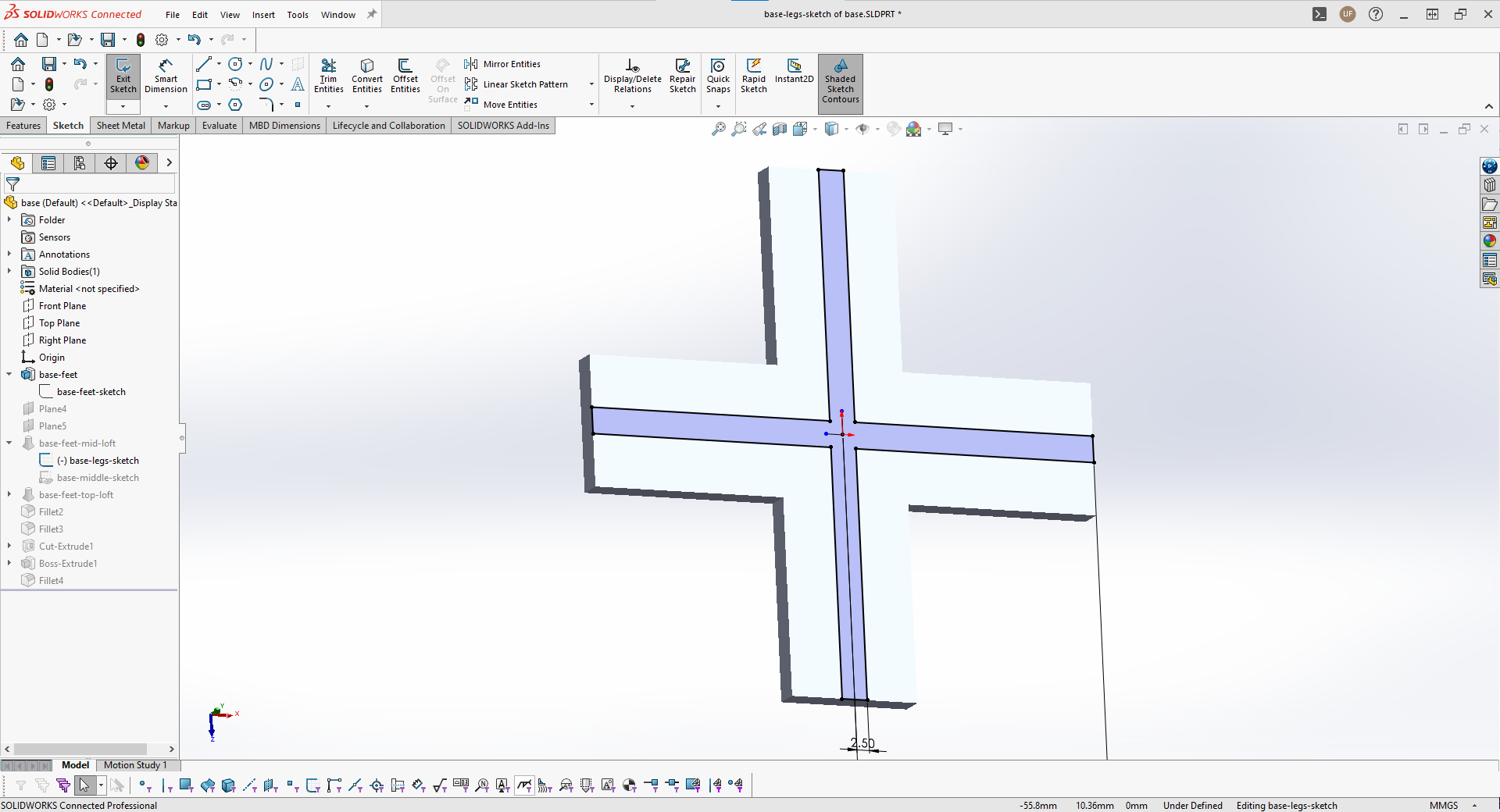
Task: Click the Zoom to Fit icon
Action: pyautogui.click(x=719, y=129)
